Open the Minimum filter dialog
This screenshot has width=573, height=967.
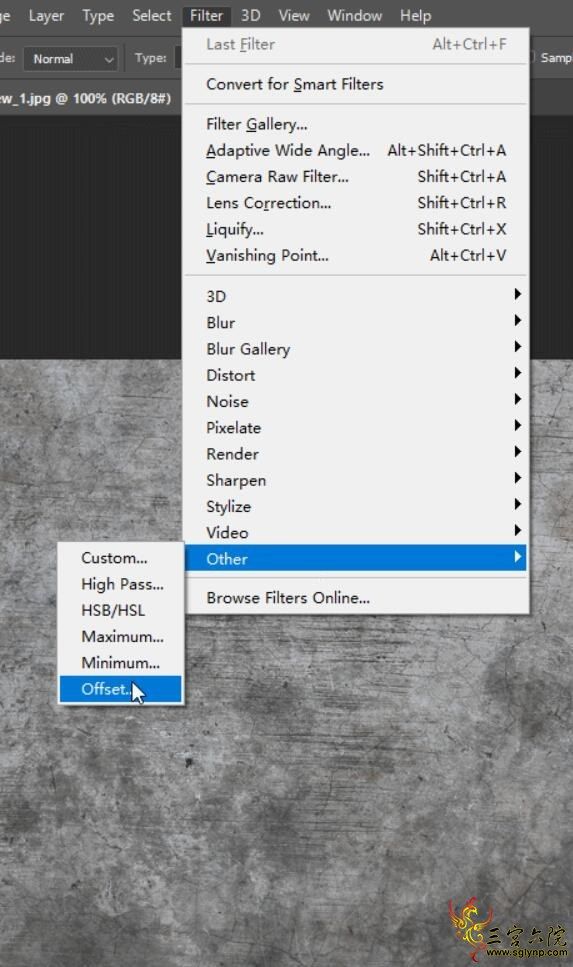[121, 663]
